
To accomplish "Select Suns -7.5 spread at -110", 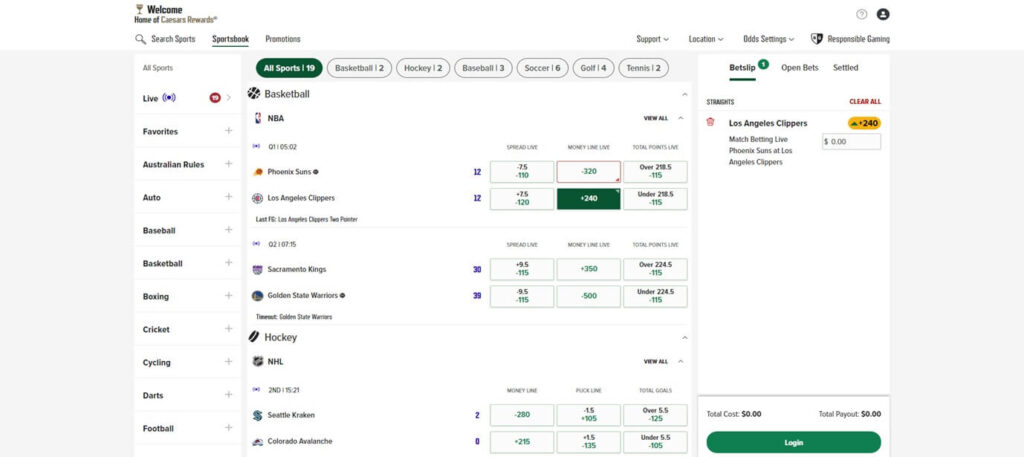I will (522, 172).
